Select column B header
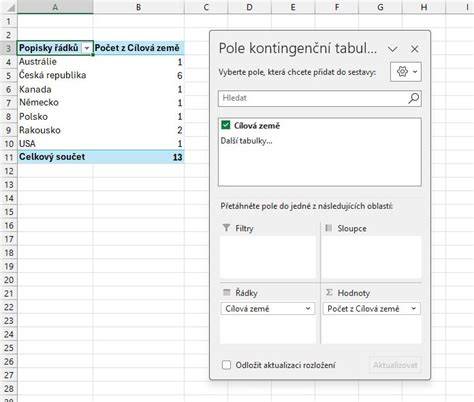This screenshot has height=402, width=474. point(139,7)
